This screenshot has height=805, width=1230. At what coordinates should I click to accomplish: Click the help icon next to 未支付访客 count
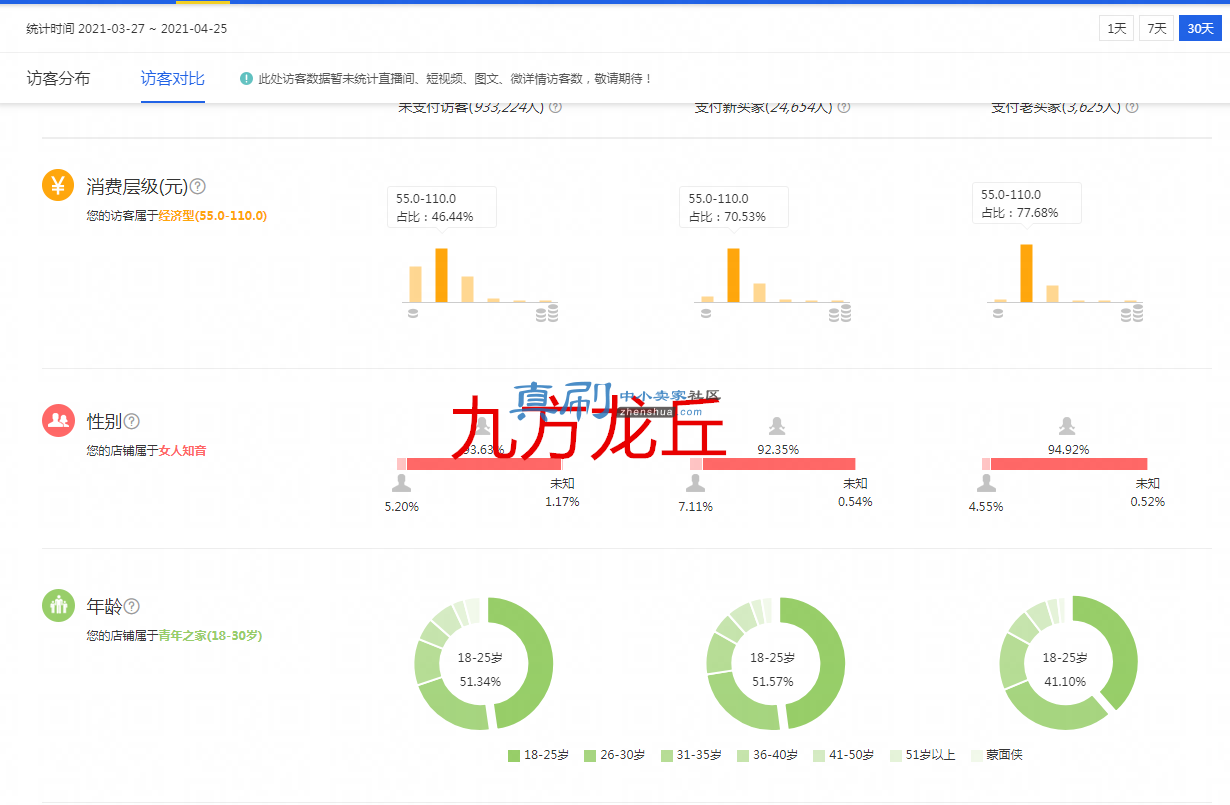[555, 106]
